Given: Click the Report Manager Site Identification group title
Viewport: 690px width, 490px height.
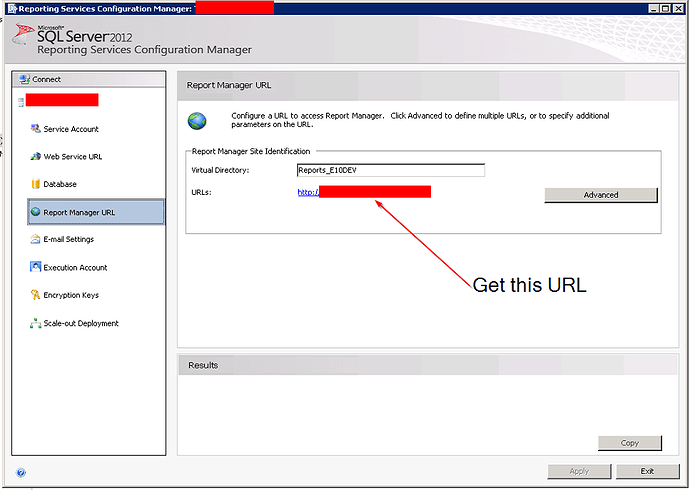Looking at the screenshot, I should point(251,151).
